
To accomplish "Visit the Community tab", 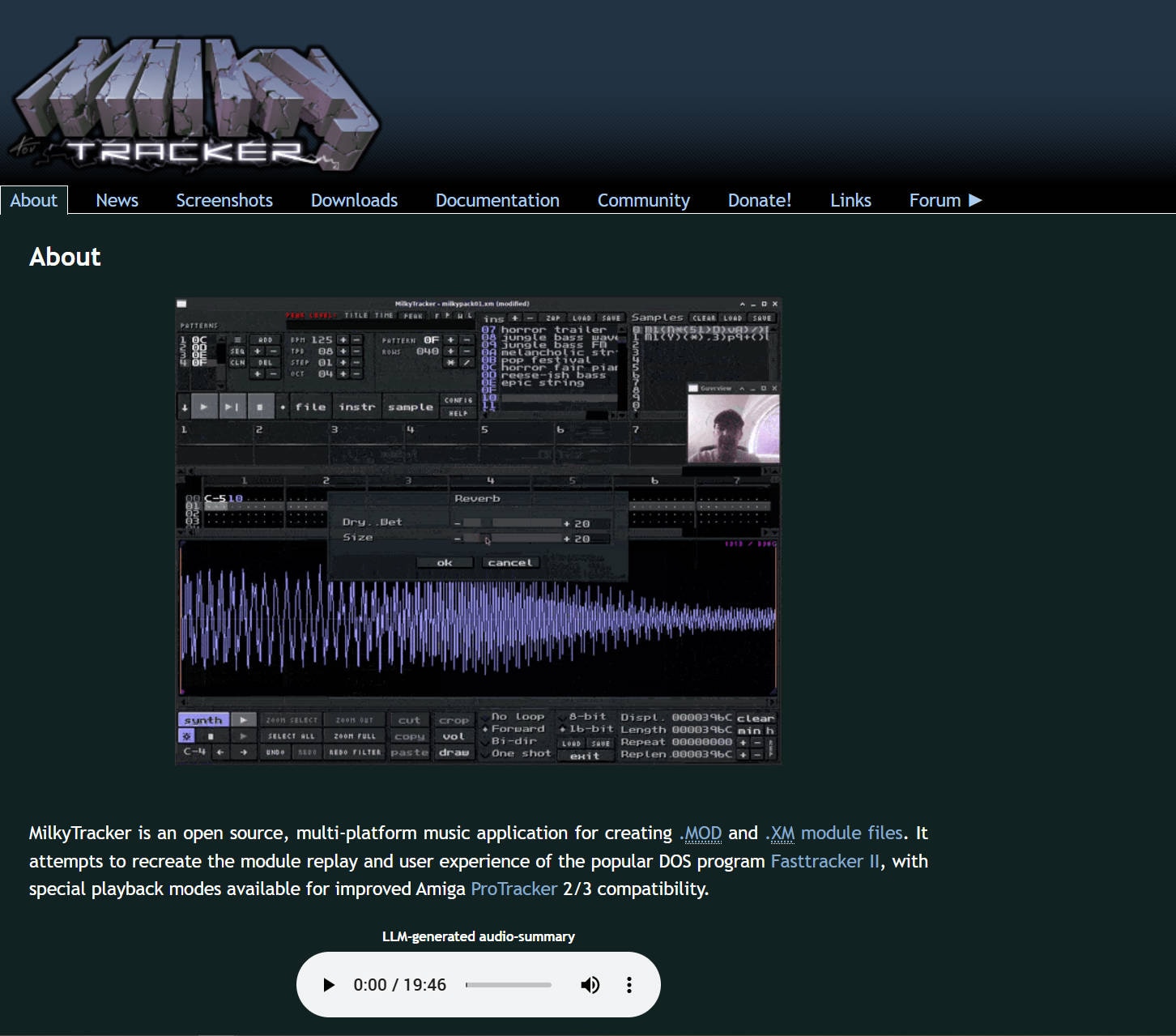I will pos(644,200).
